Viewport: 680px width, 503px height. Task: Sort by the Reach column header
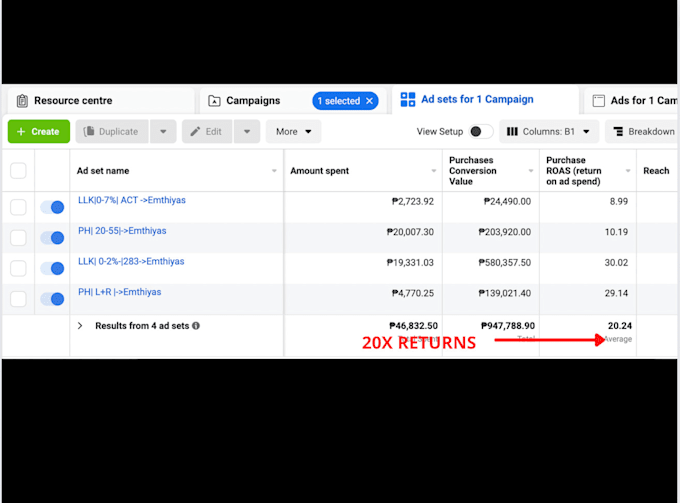coord(656,171)
